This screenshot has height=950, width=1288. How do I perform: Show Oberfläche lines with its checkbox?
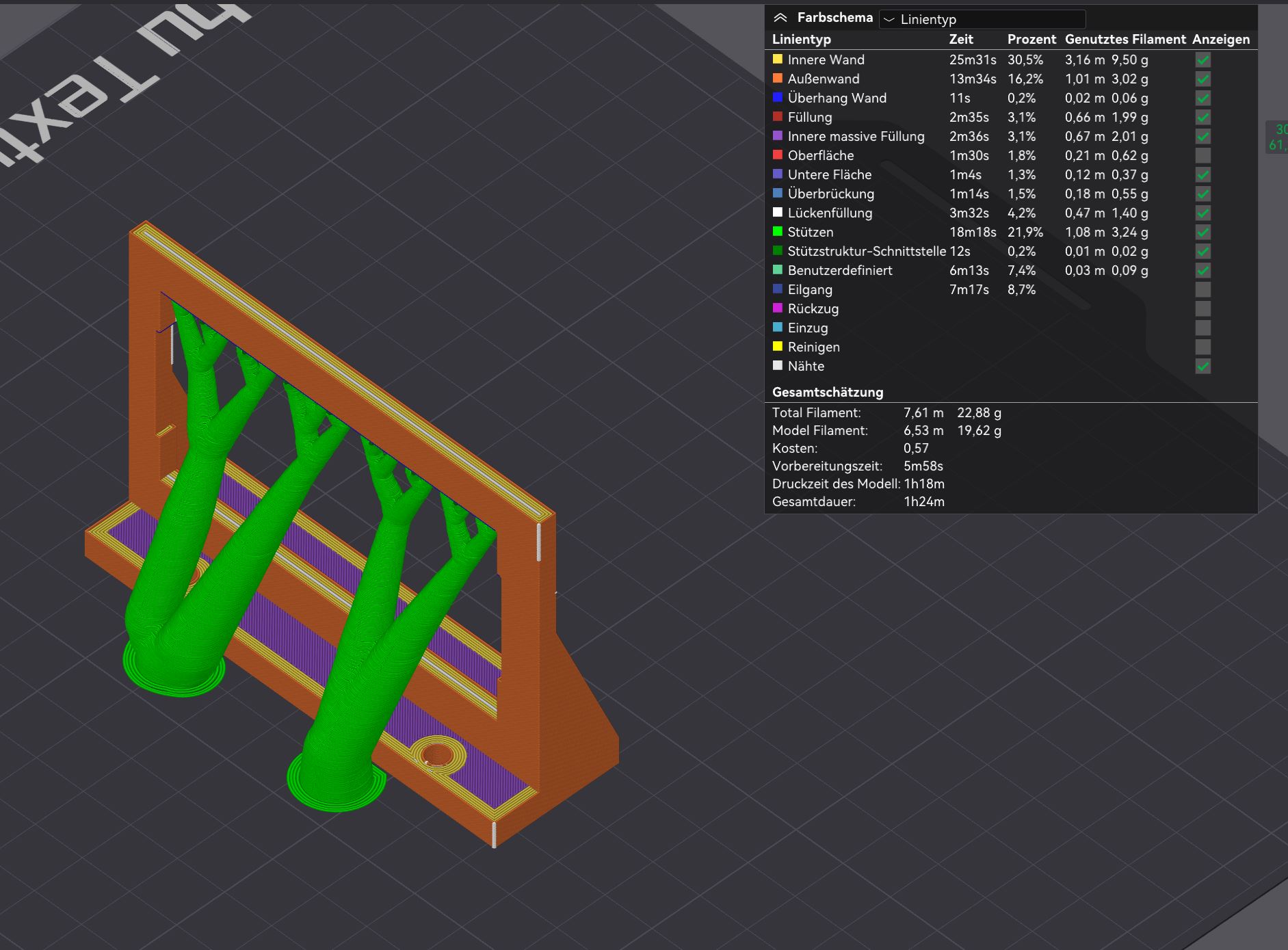click(1203, 156)
